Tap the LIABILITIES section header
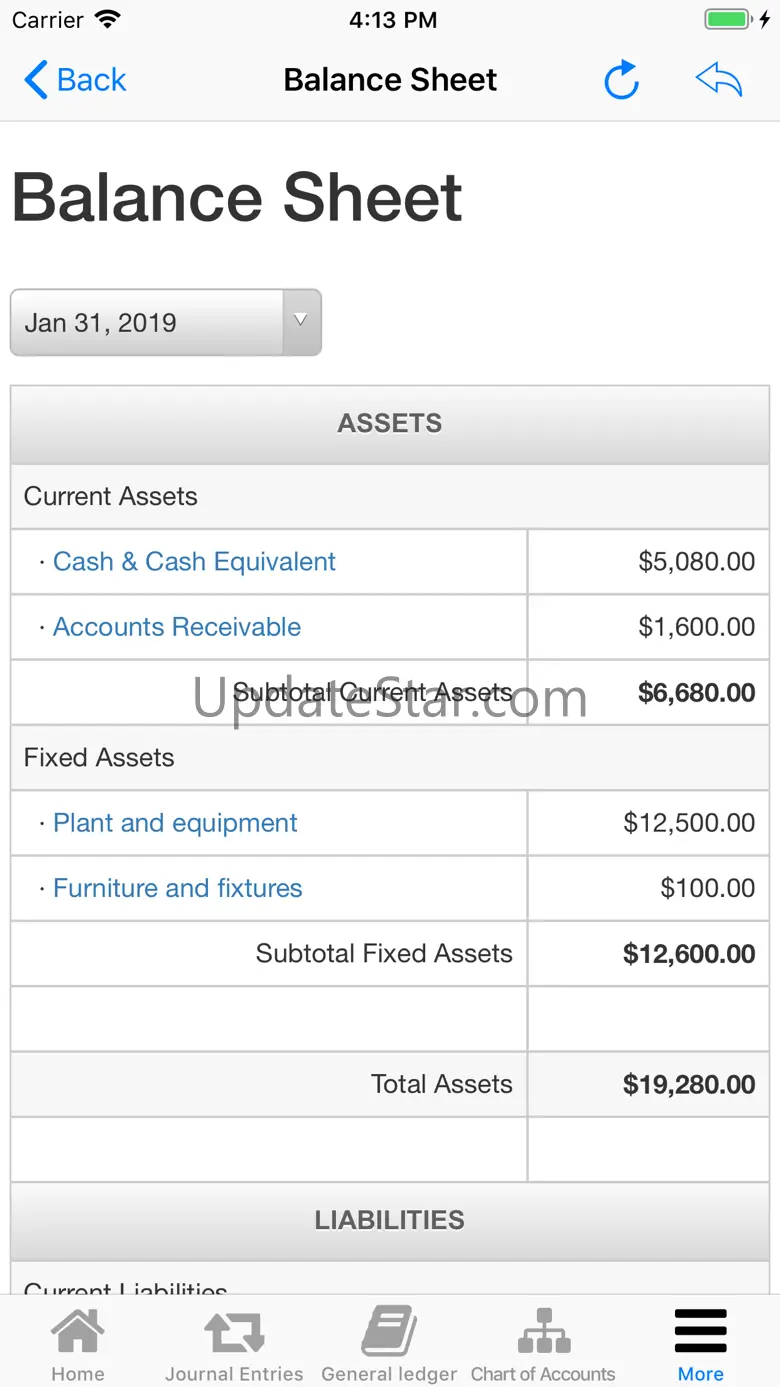The width and height of the screenshot is (780, 1387). pyautogui.click(x=390, y=1220)
